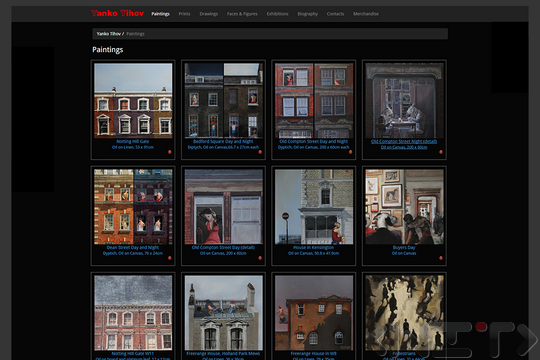The image size is (540, 360).
Task: Click the Notting Hill Gate title link
Action: [x=133, y=141]
